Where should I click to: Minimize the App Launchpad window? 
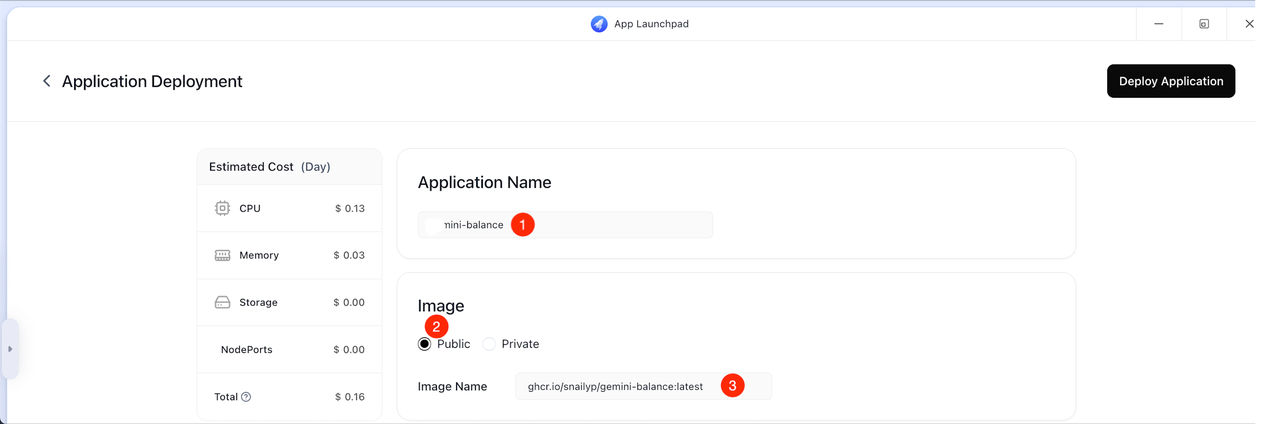click(x=1158, y=23)
